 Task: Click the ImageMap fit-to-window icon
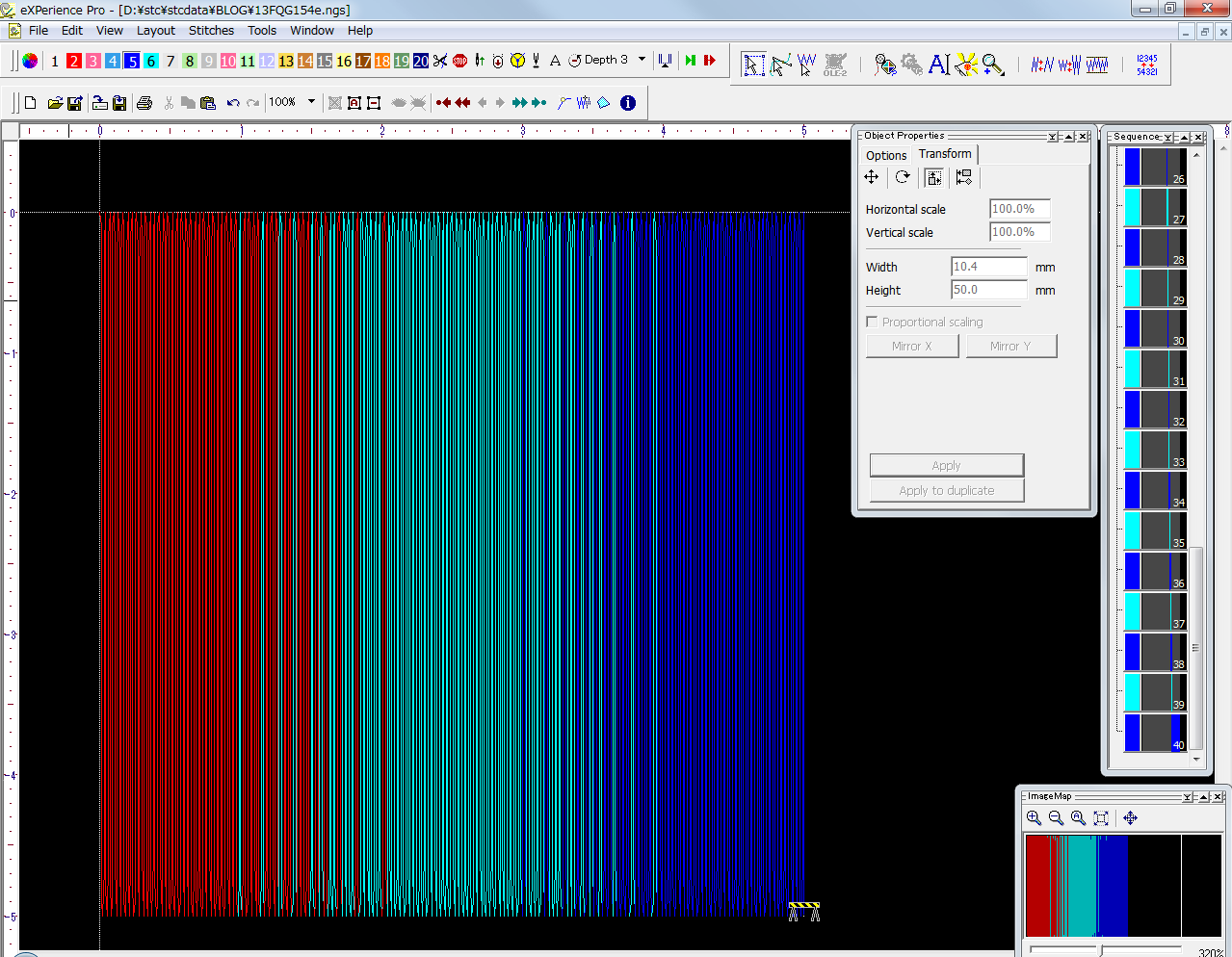click(1101, 817)
